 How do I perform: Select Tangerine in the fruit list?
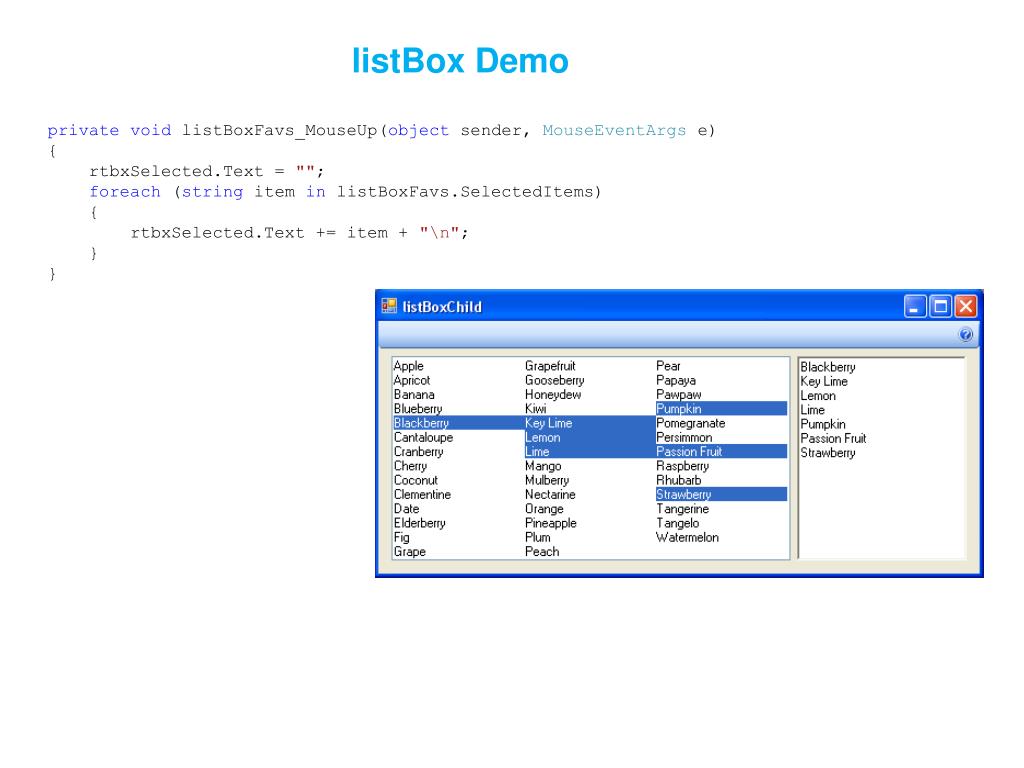[682, 509]
